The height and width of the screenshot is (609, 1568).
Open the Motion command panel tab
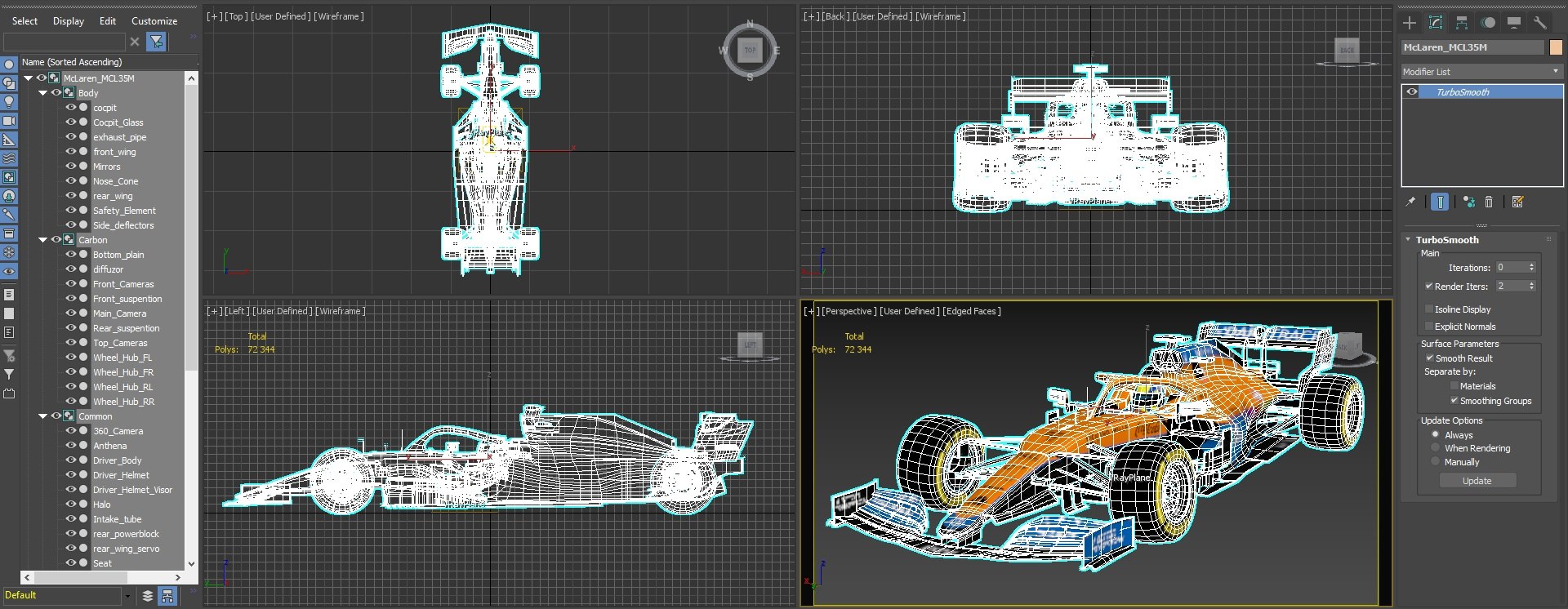tap(1488, 23)
